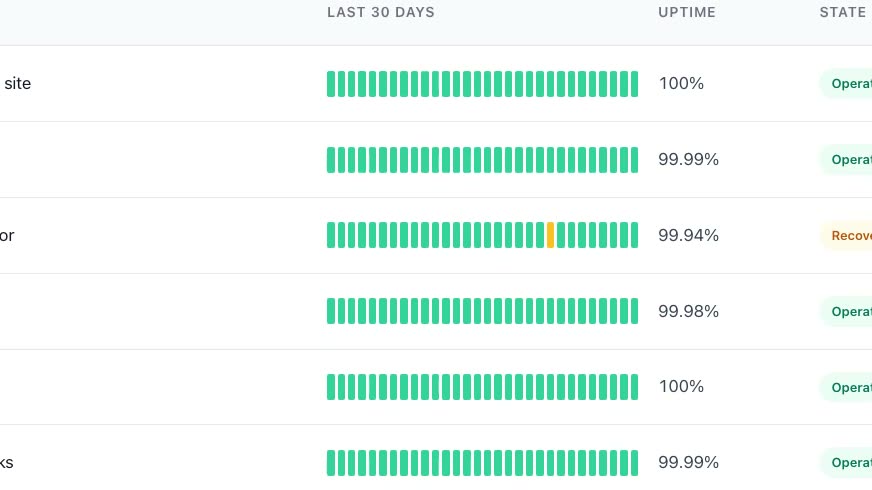Click the 99.98% uptime value
872x490 pixels.
coord(688,311)
